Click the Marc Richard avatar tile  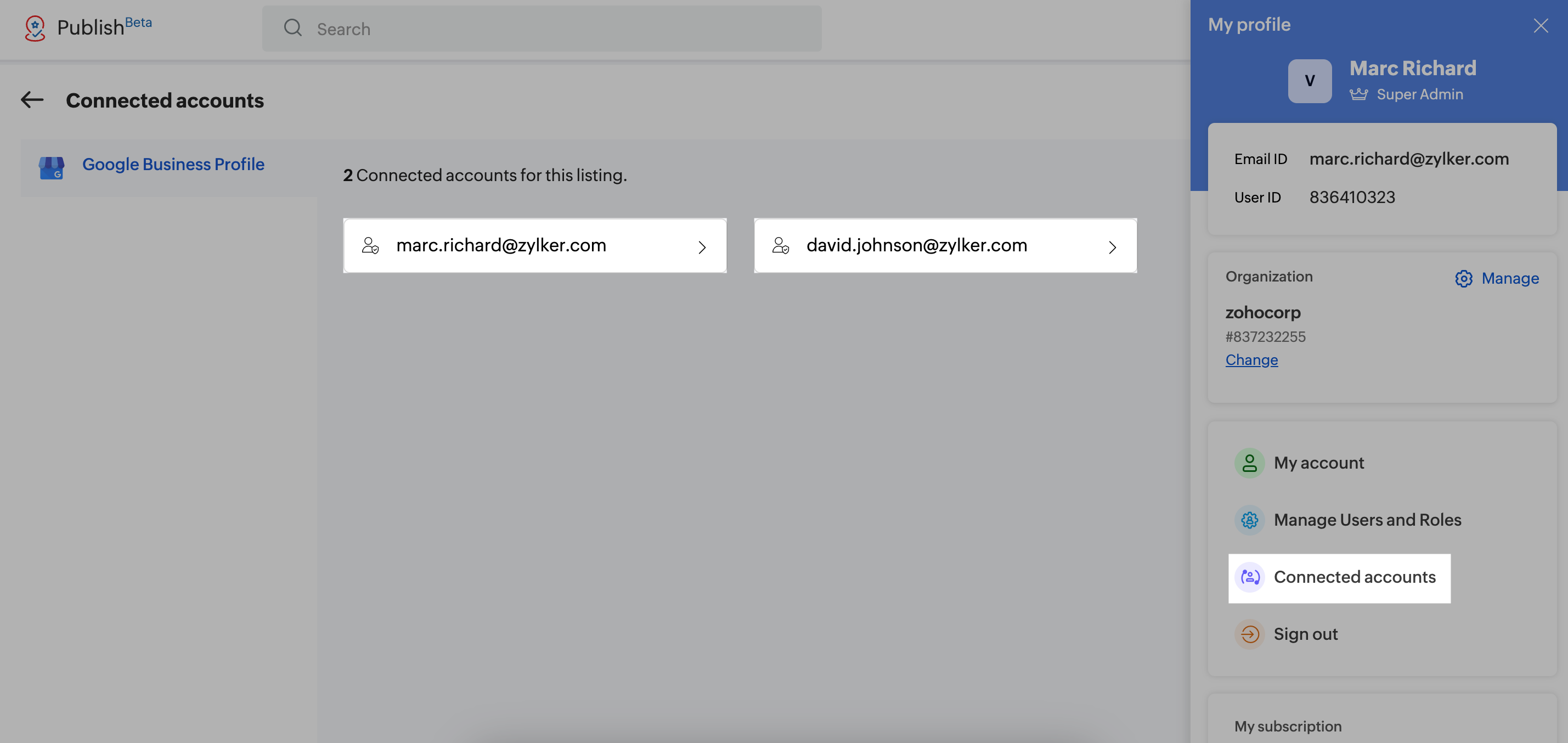coord(1309,81)
